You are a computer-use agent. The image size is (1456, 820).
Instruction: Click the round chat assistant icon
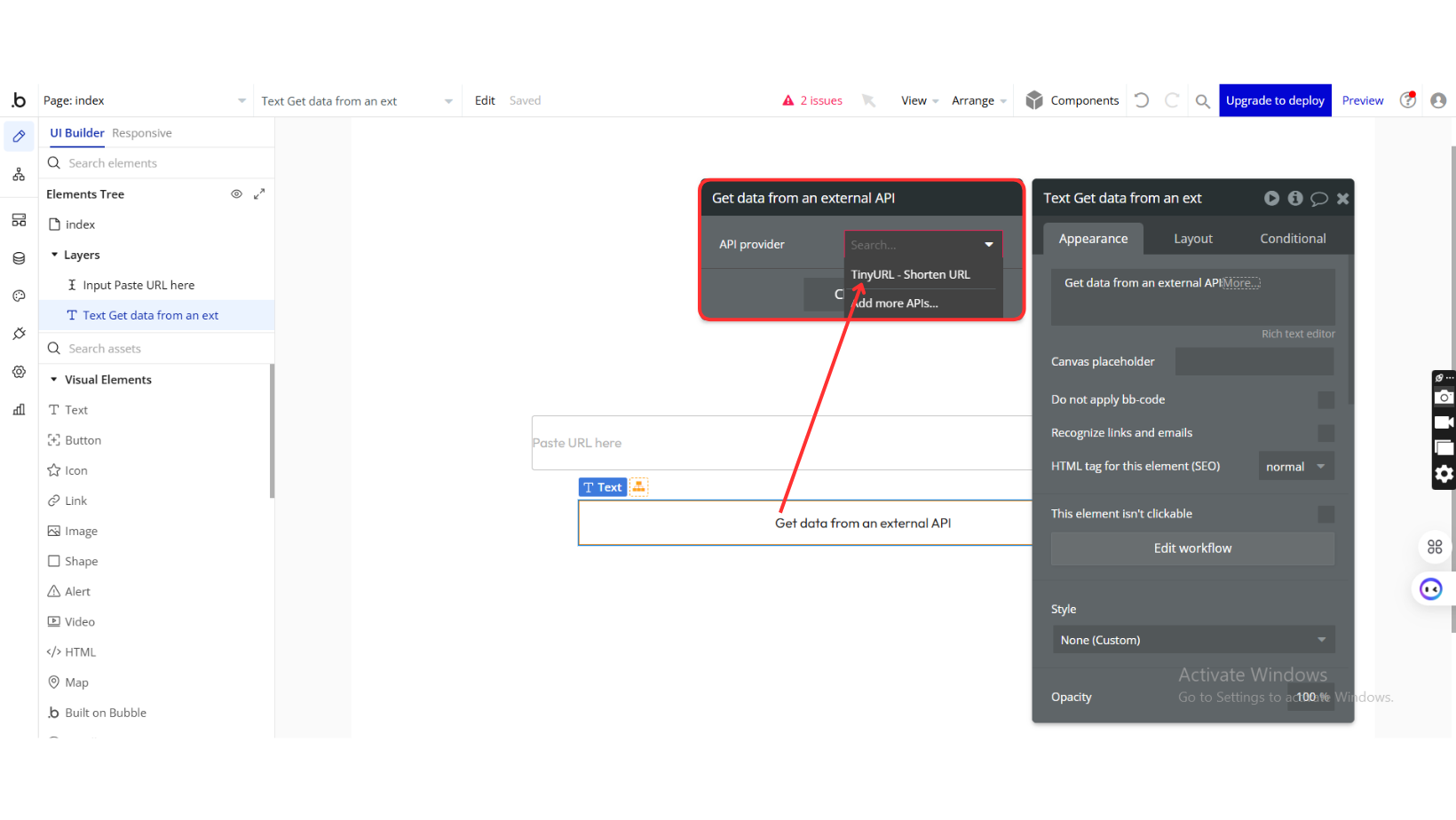1431,589
